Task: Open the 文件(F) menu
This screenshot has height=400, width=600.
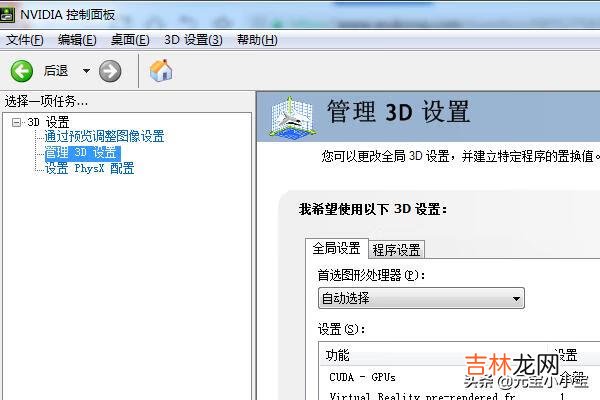Action: pos(25,40)
